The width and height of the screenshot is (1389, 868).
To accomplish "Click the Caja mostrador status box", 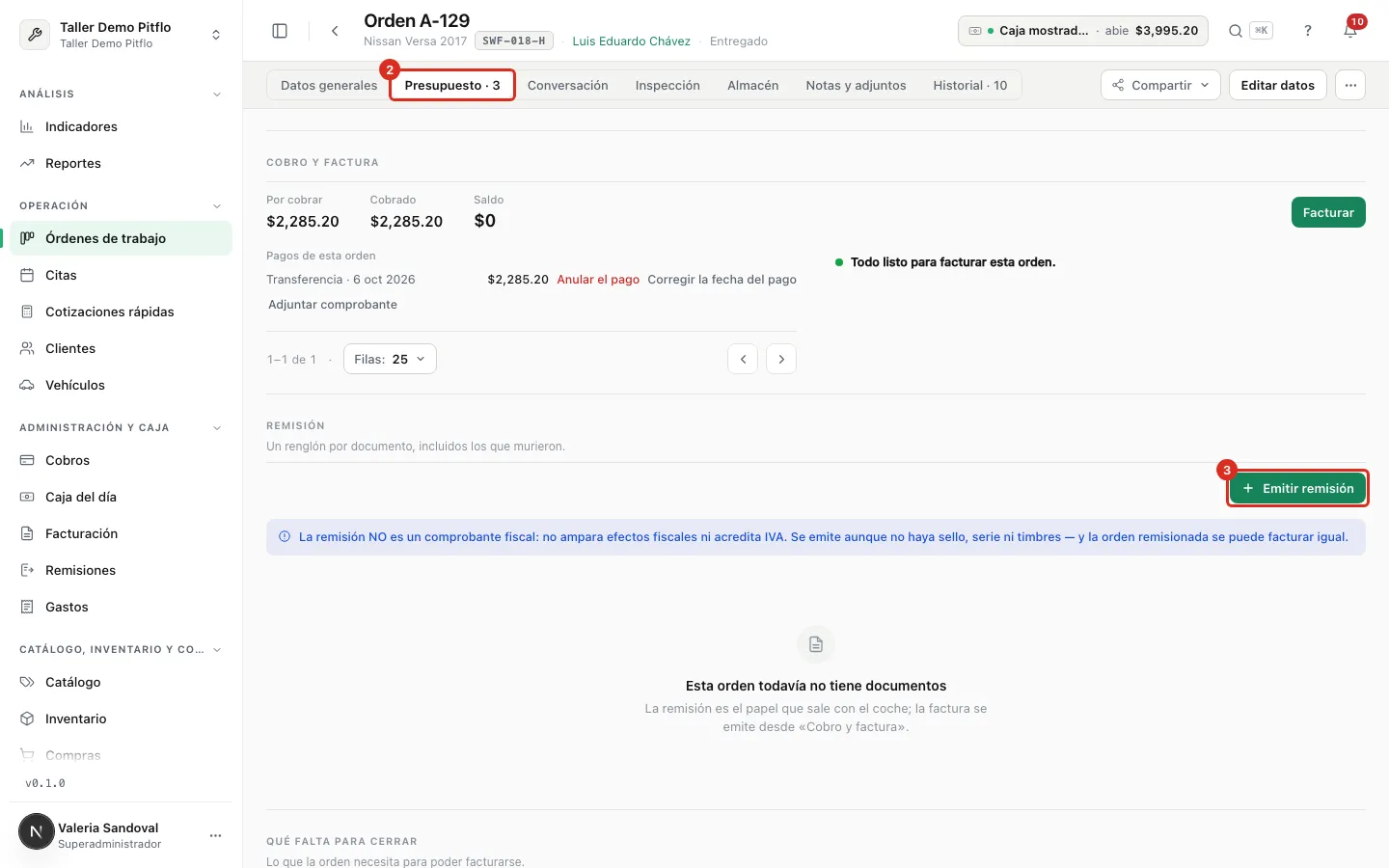I will (1083, 31).
